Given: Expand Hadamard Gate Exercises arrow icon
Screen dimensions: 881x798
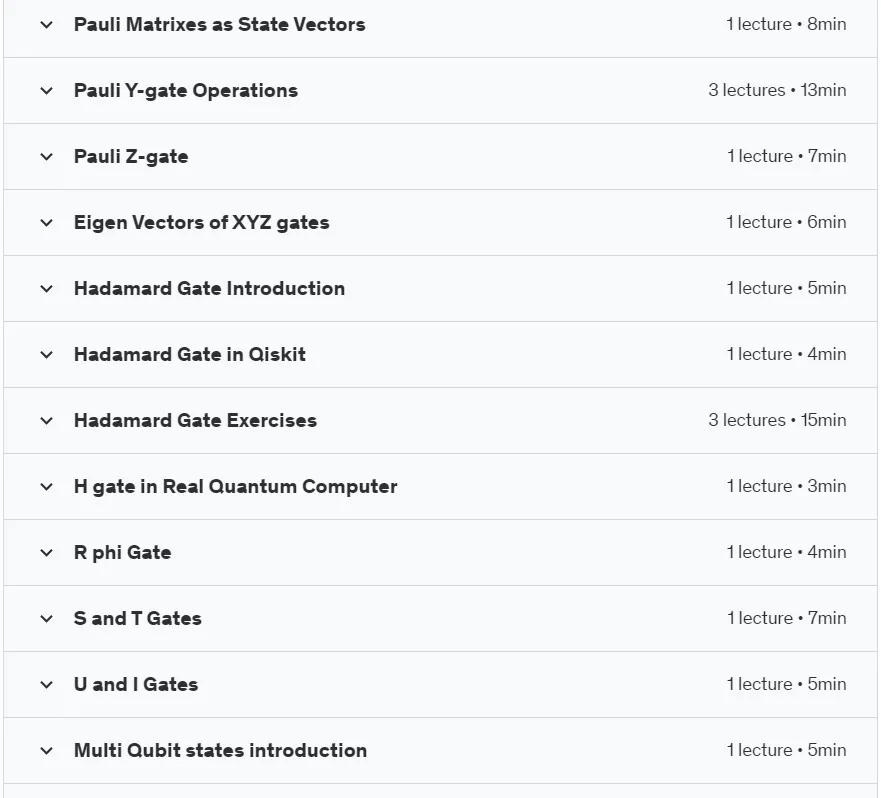Looking at the screenshot, I should pyautogui.click(x=47, y=420).
